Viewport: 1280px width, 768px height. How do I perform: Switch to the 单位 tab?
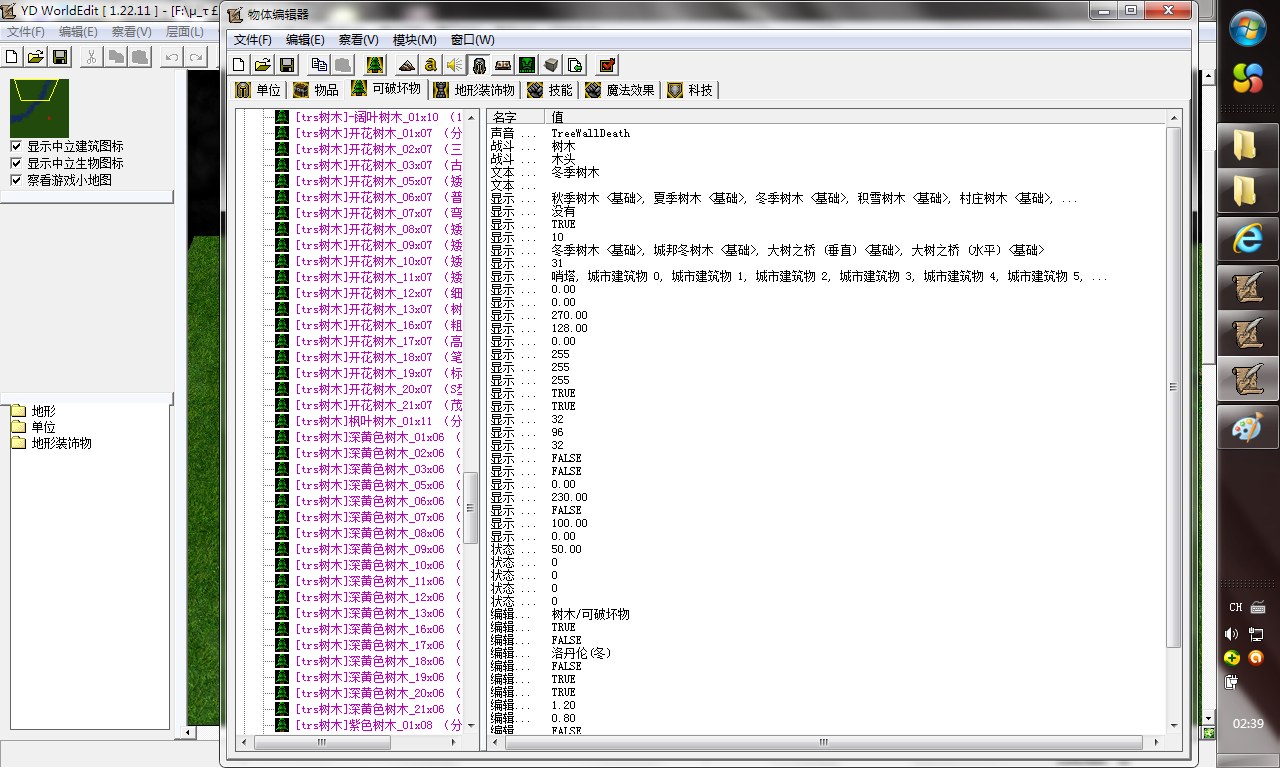[x=258, y=90]
